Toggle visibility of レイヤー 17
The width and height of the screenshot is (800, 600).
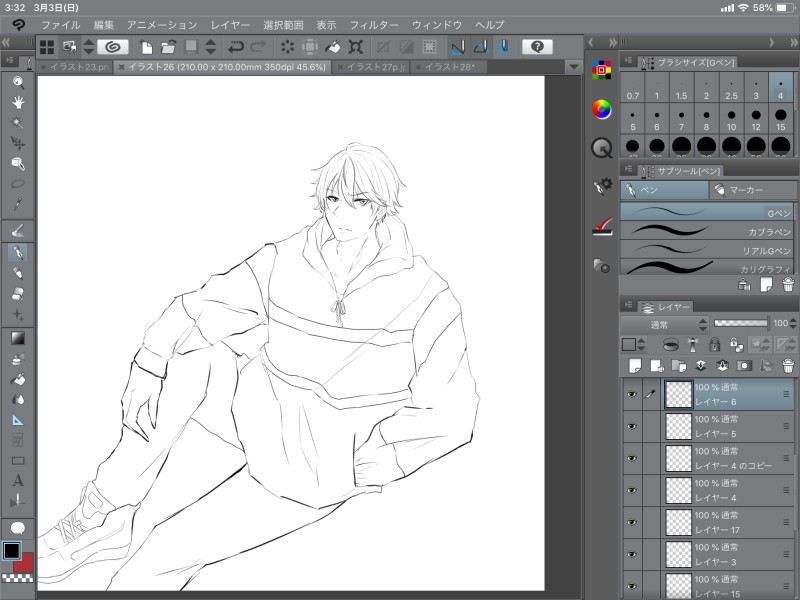pyautogui.click(x=631, y=522)
